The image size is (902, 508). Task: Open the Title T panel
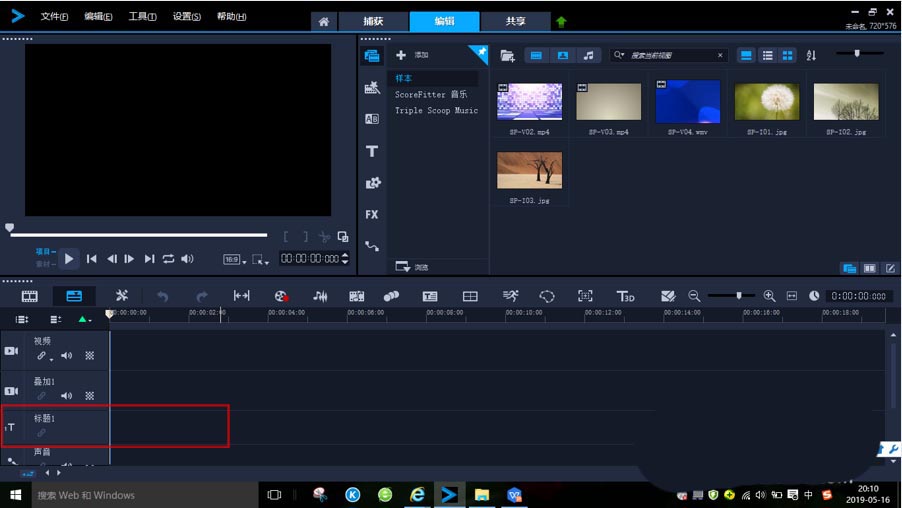(372, 151)
